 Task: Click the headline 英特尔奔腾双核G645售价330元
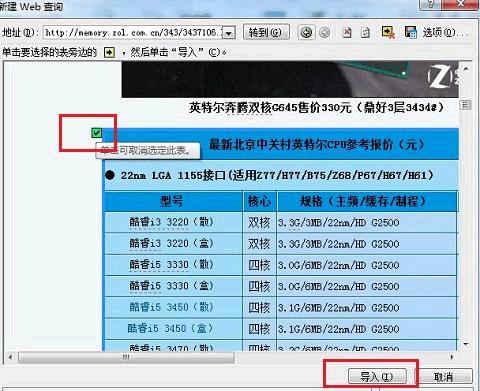click(270, 108)
